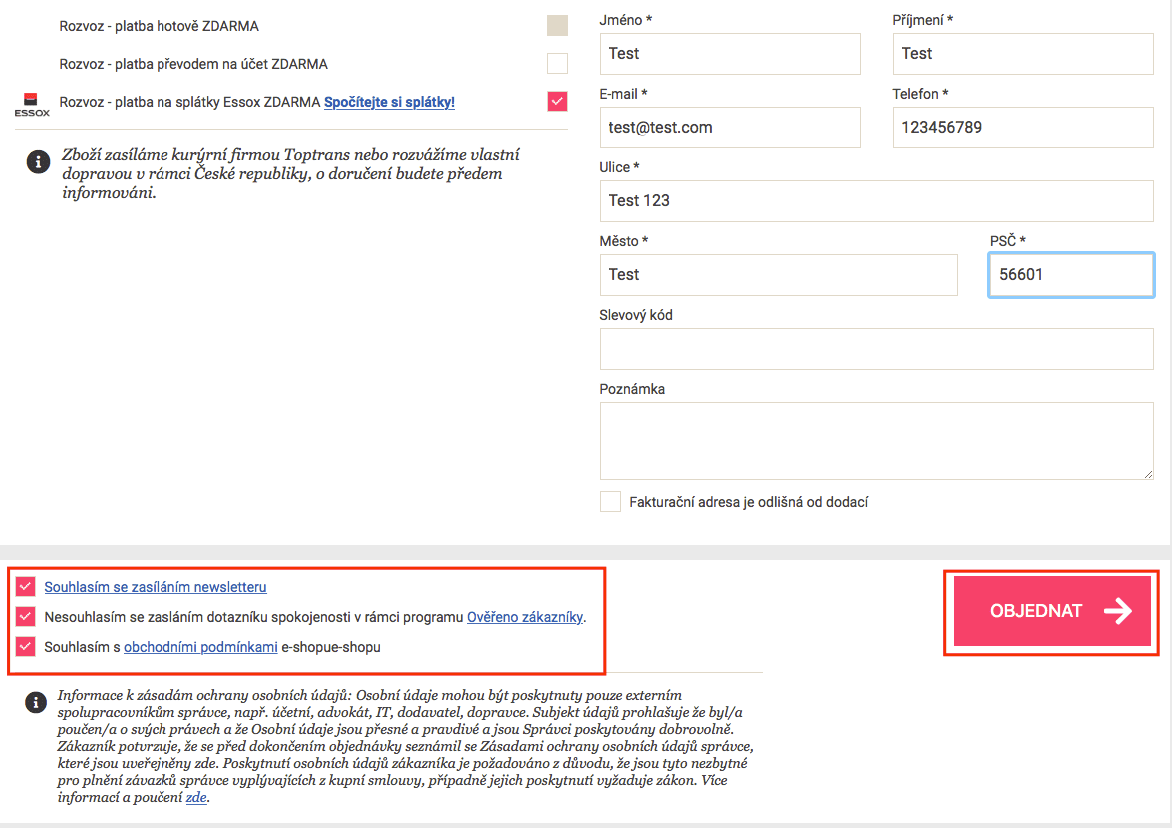Uncheck agreement with obchodními podmínkami checkbox
1172x828 pixels.
click(x=26, y=647)
